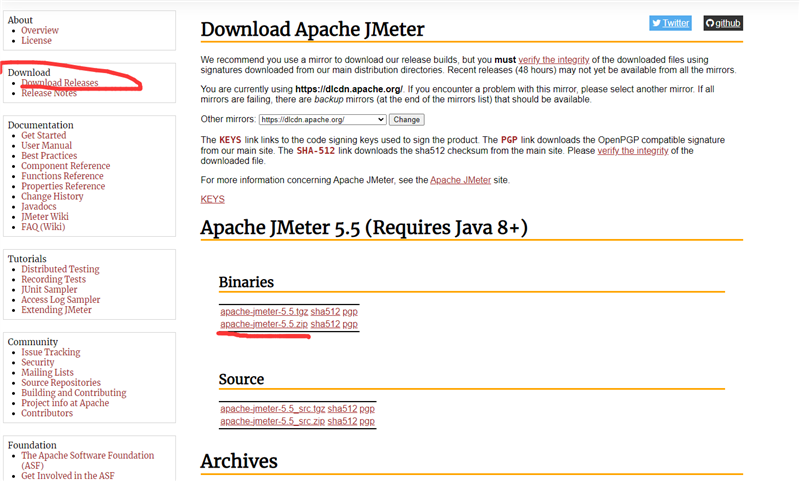Click the Twitter bird button
The height and width of the screenshot is (481, 800).
[x=670, y=23]
